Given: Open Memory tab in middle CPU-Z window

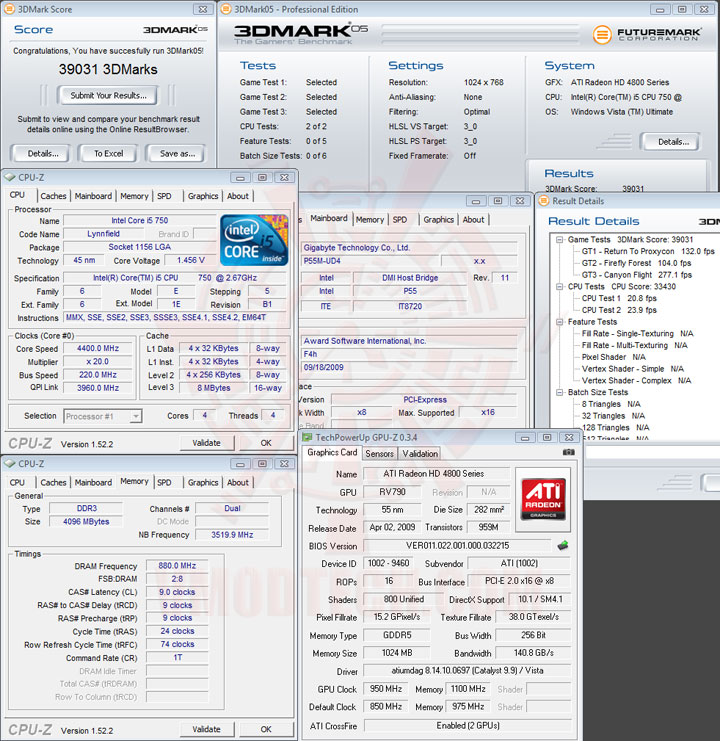Looking at the screenshot, I should [x=370, y=219].
